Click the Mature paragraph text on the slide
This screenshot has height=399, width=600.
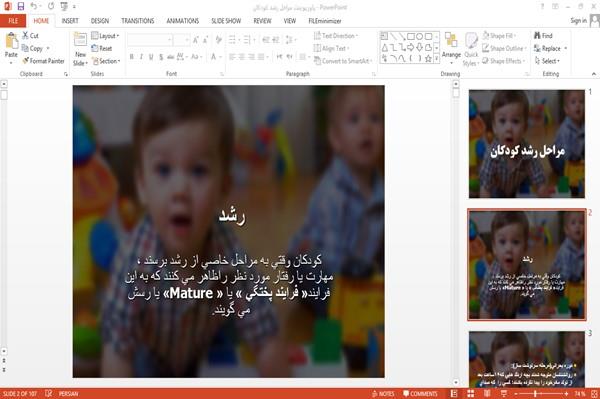[230, 285]
